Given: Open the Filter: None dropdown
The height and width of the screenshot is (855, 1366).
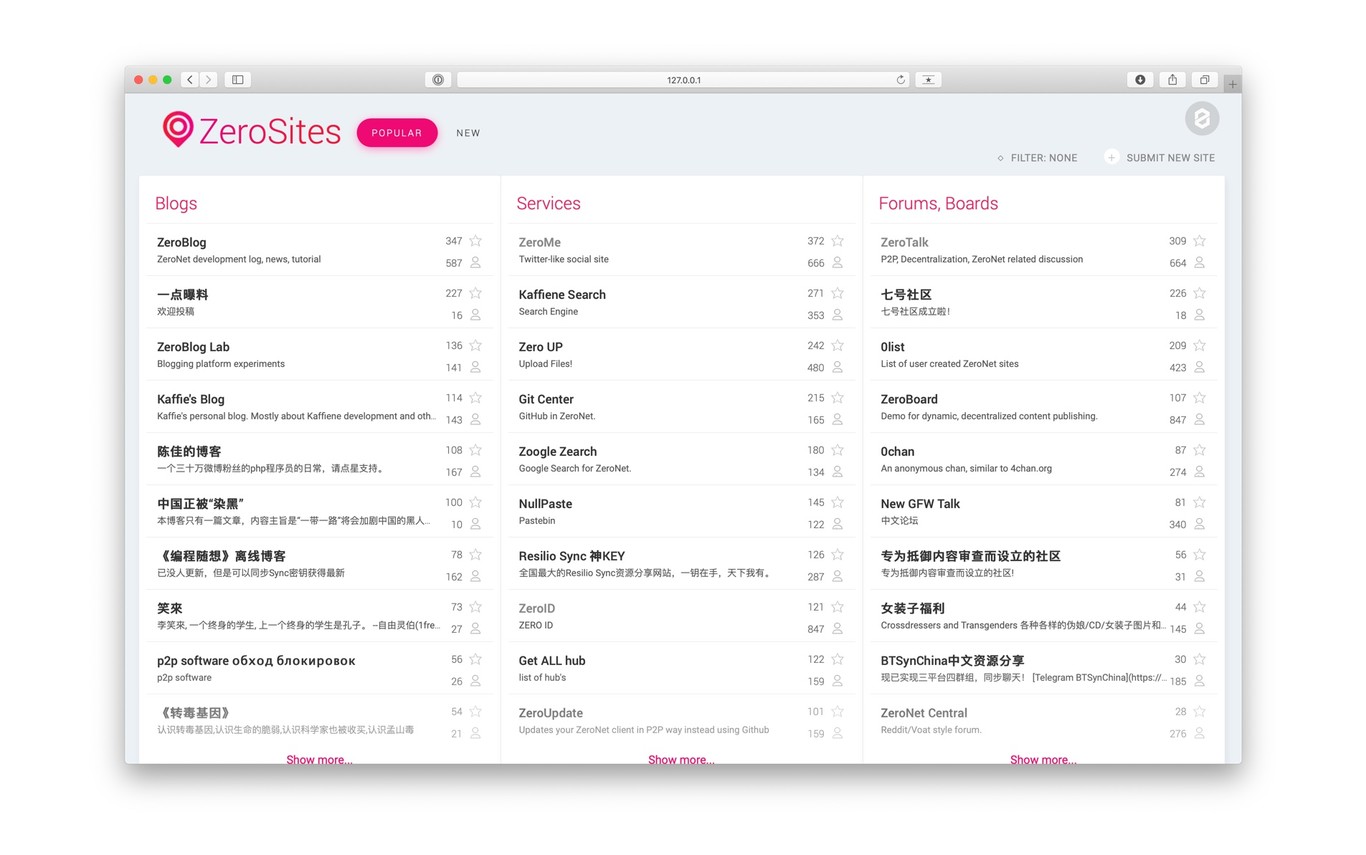Looking at the screenshot, I should tap(1037, 158).
